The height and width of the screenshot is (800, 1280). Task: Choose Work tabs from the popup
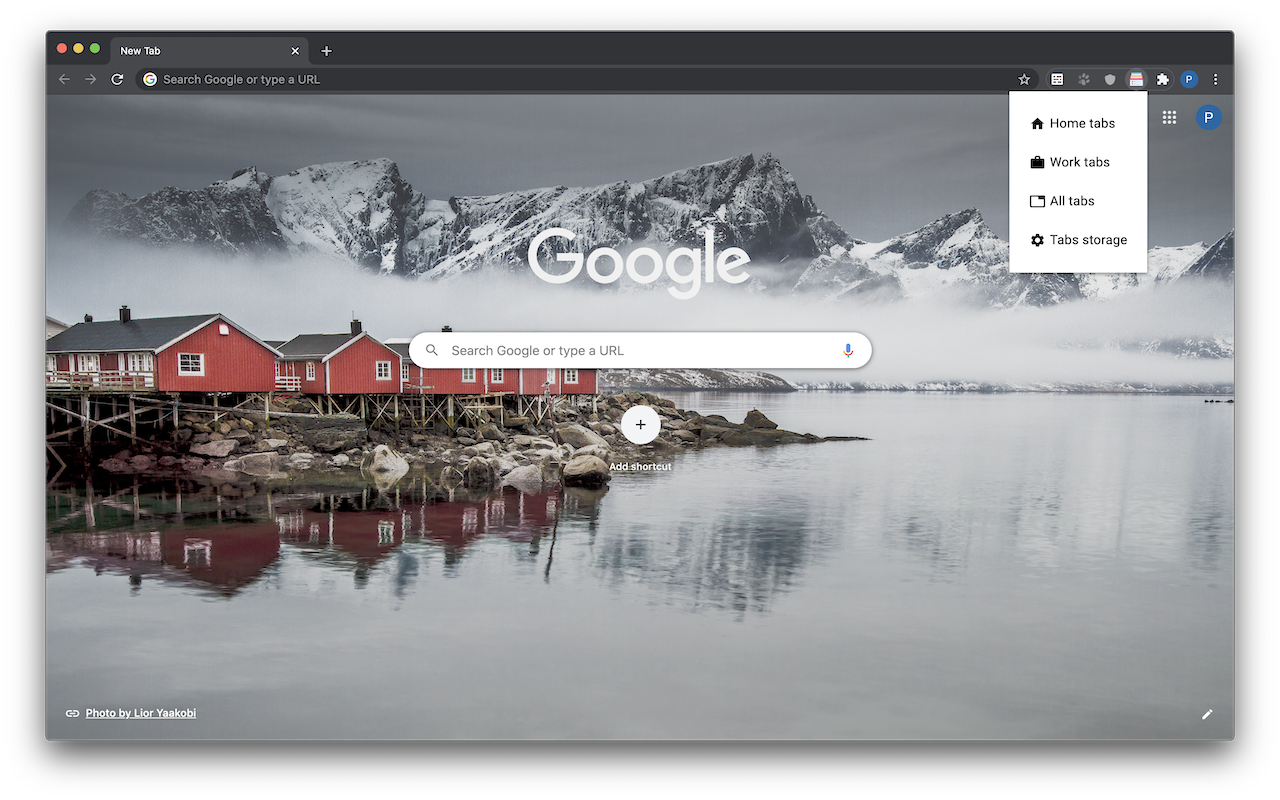[x=1078, y=162]
